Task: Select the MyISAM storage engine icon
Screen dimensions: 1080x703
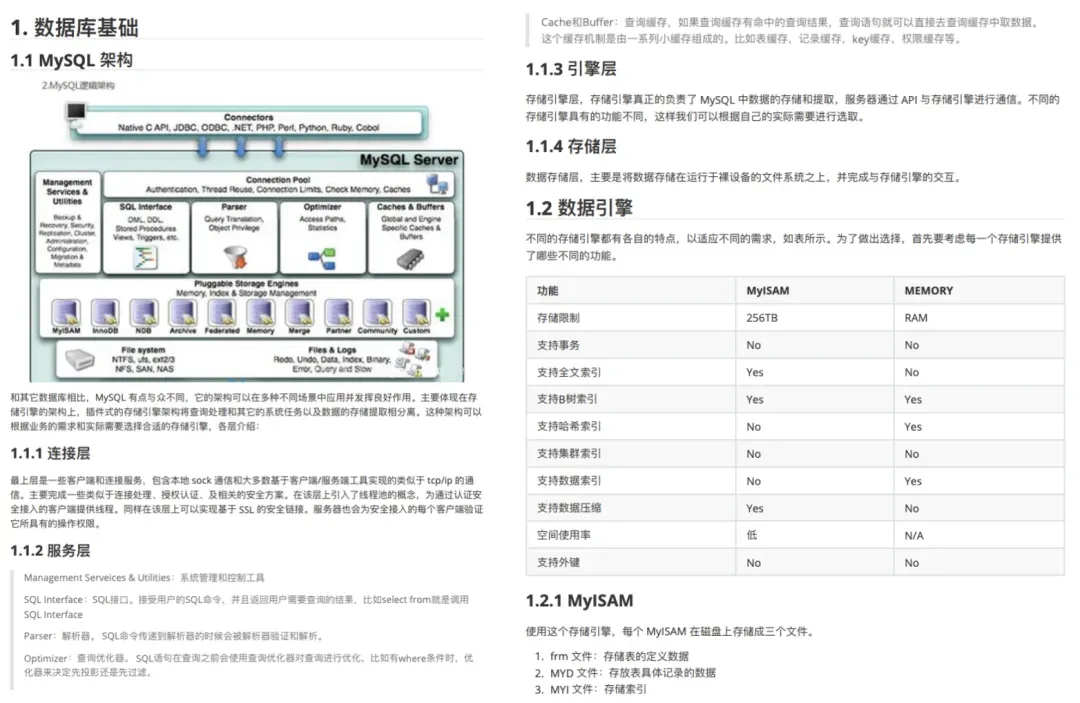Action: [66, 313]
